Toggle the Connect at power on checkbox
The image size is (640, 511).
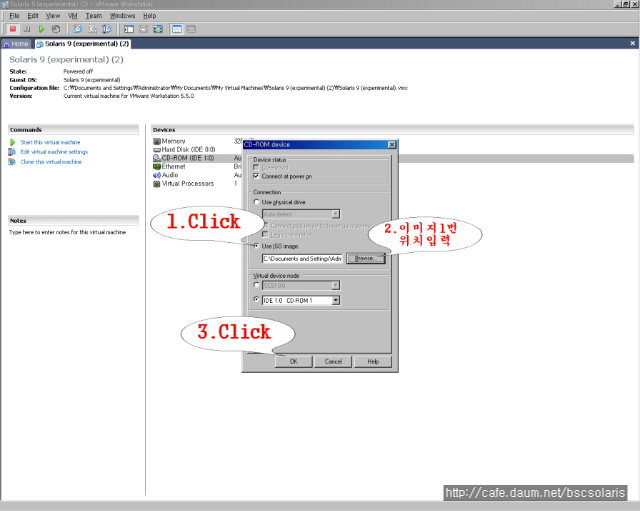click(x=256, y=176)
